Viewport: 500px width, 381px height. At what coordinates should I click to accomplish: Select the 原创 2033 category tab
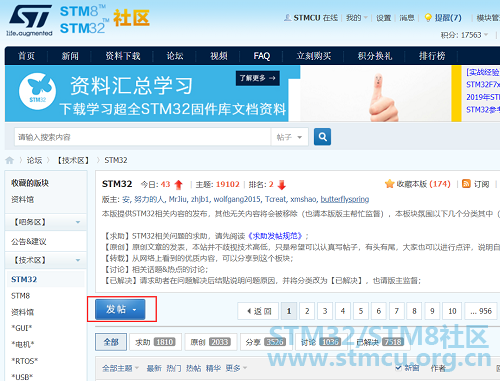[x=211, y=342]
